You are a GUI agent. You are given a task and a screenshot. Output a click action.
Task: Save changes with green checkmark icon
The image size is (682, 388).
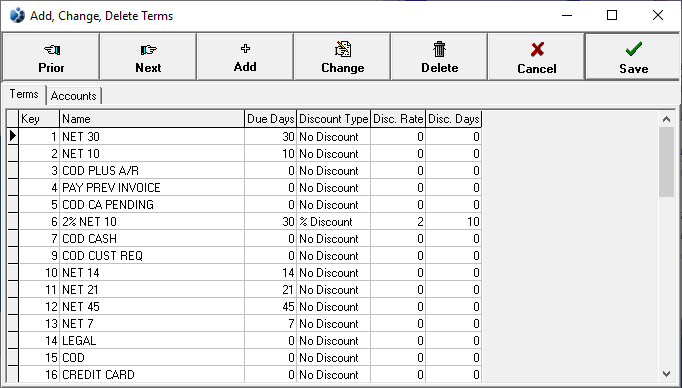point(634,49)
